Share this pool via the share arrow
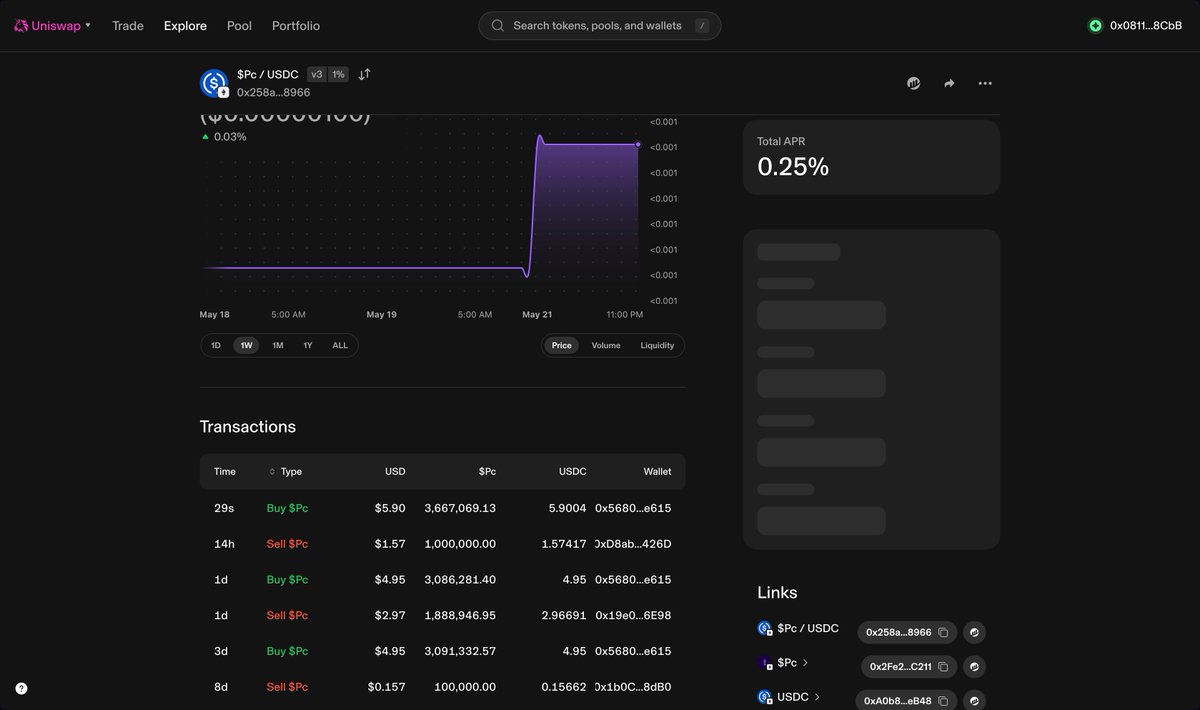The height and width of the screenshot is (710, 1200). [949, 83]
